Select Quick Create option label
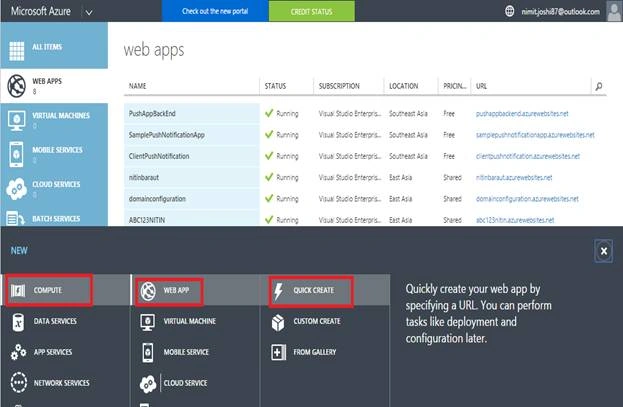 point(313,290)
